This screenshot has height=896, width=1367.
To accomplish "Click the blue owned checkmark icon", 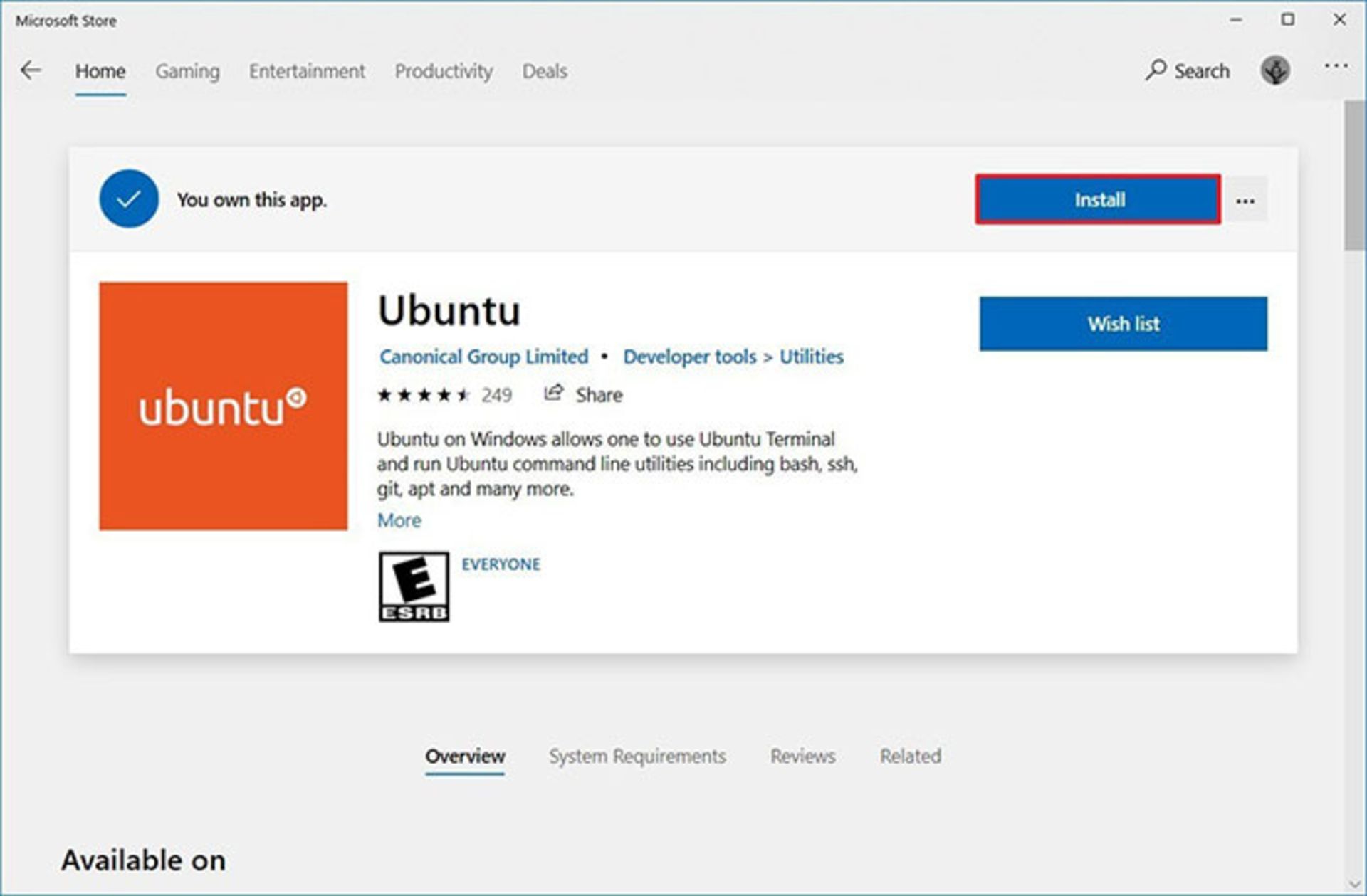I will click(x=129, y=199).
